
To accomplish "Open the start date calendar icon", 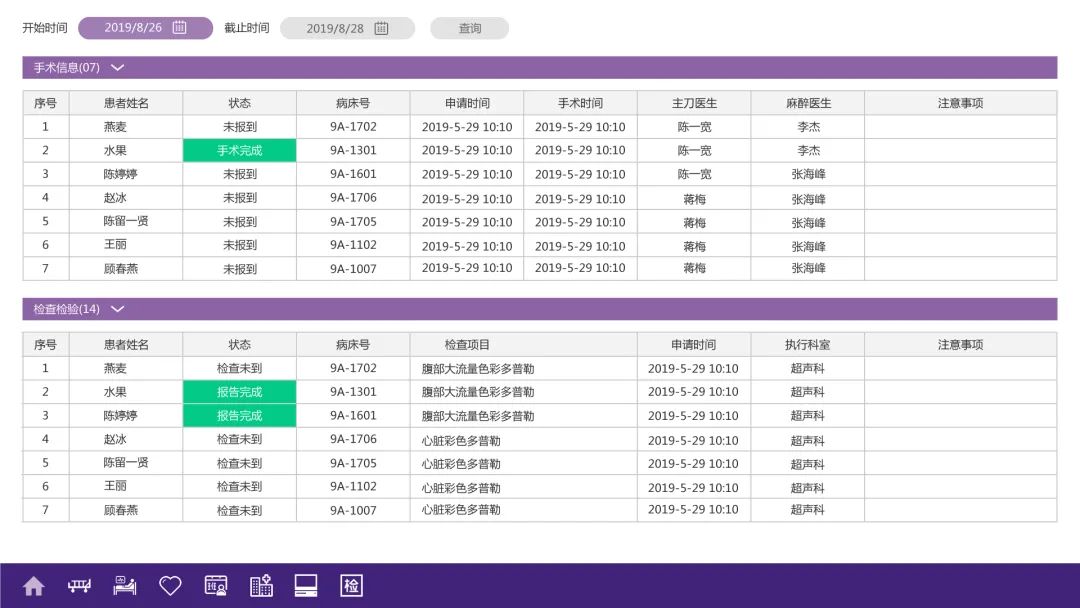I will 180,27.
